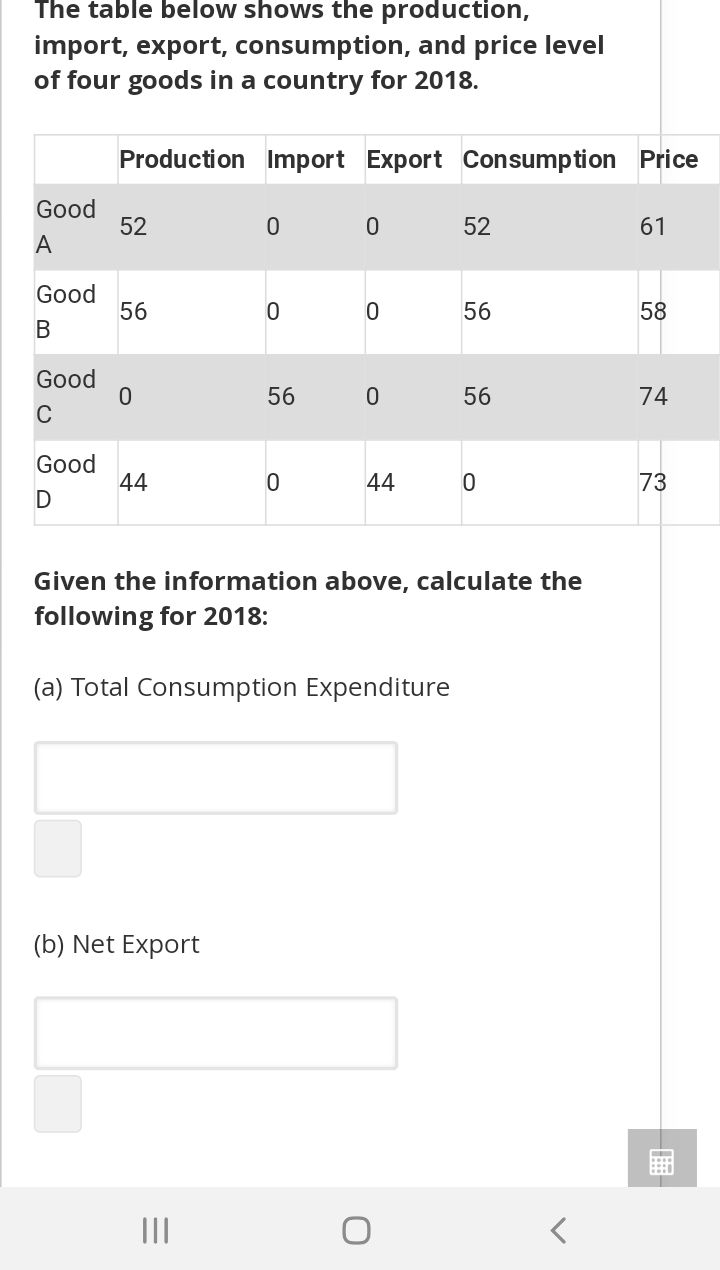
Task: Open the calculator widget icon
Action: pos(661,1159)
